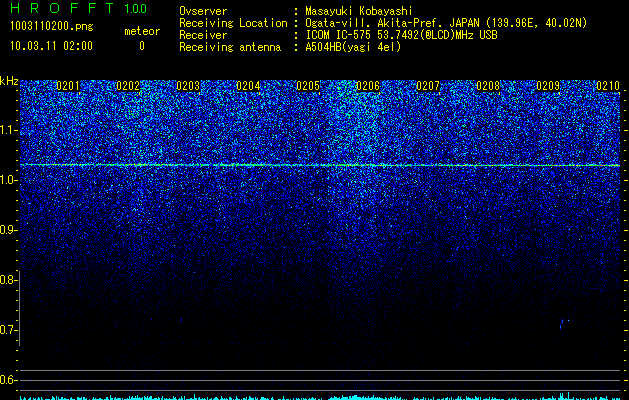Click the kHz axis unit label
Viewport: 629px width, 400px height.
click(9, 81)
